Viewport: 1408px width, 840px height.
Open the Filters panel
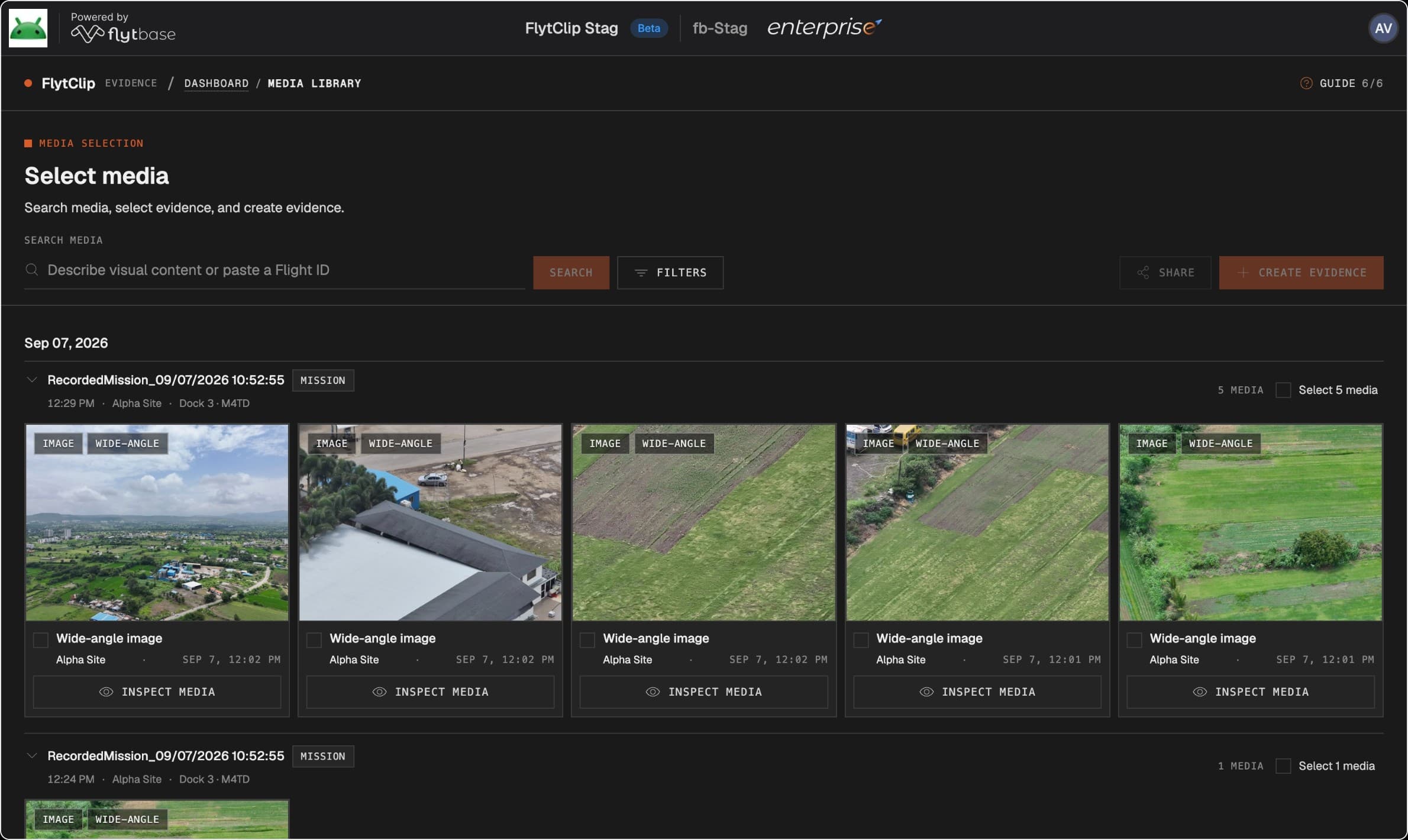click(x=670, y=273)
